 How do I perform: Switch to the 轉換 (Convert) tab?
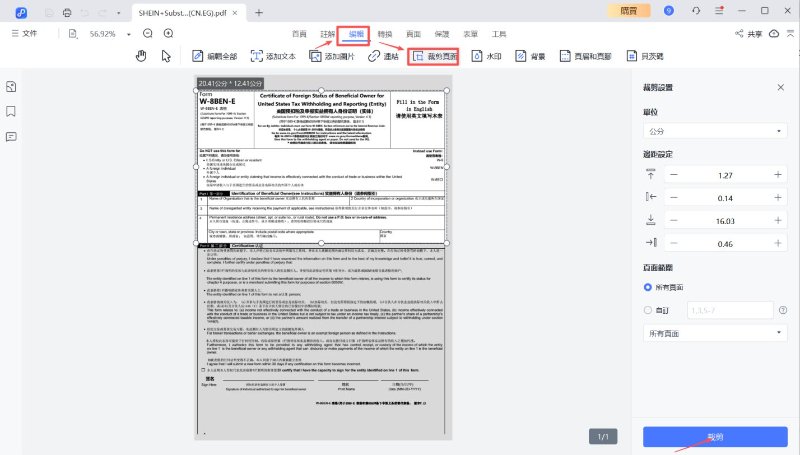[x=385, y=34]
